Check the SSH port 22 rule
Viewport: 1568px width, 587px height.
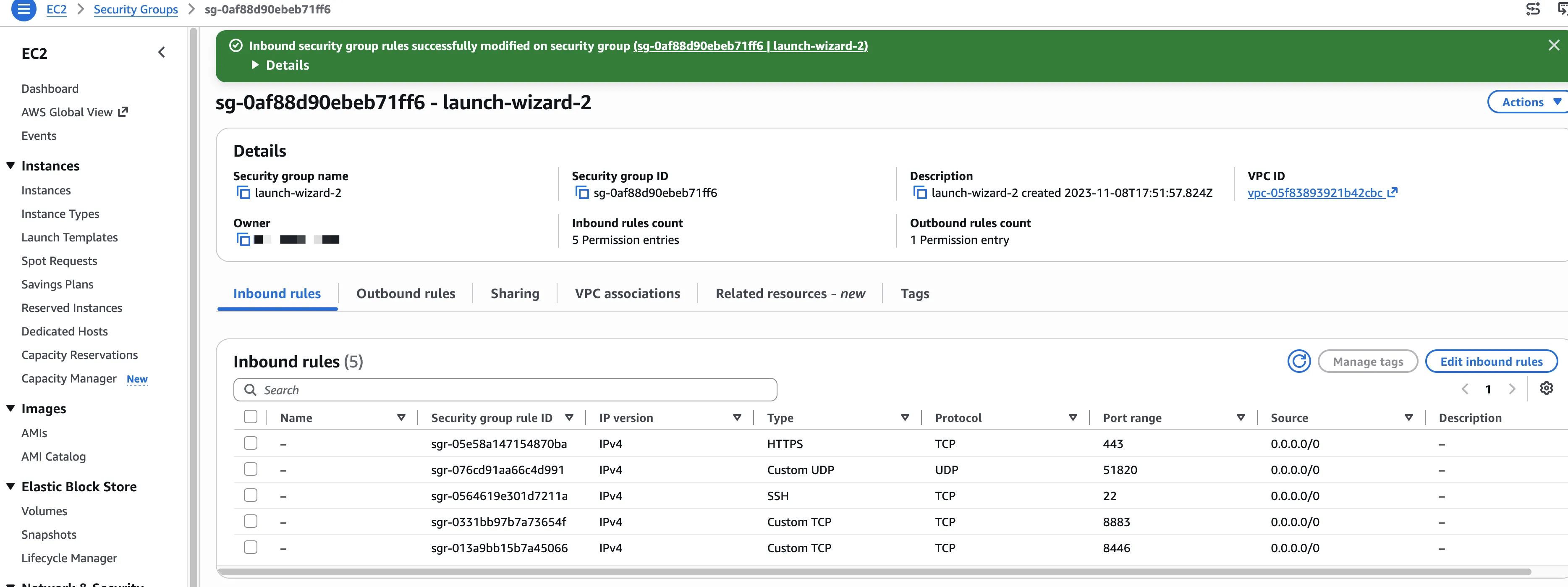(250, 495)
